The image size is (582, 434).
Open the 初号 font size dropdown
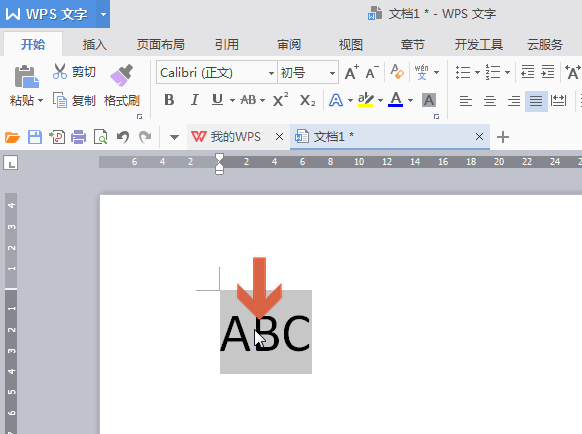[332, 73]
